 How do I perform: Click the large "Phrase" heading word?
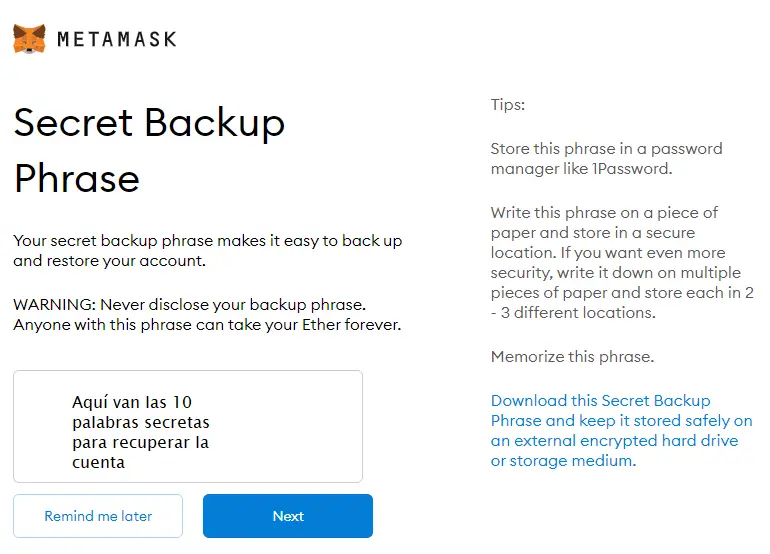76,178
